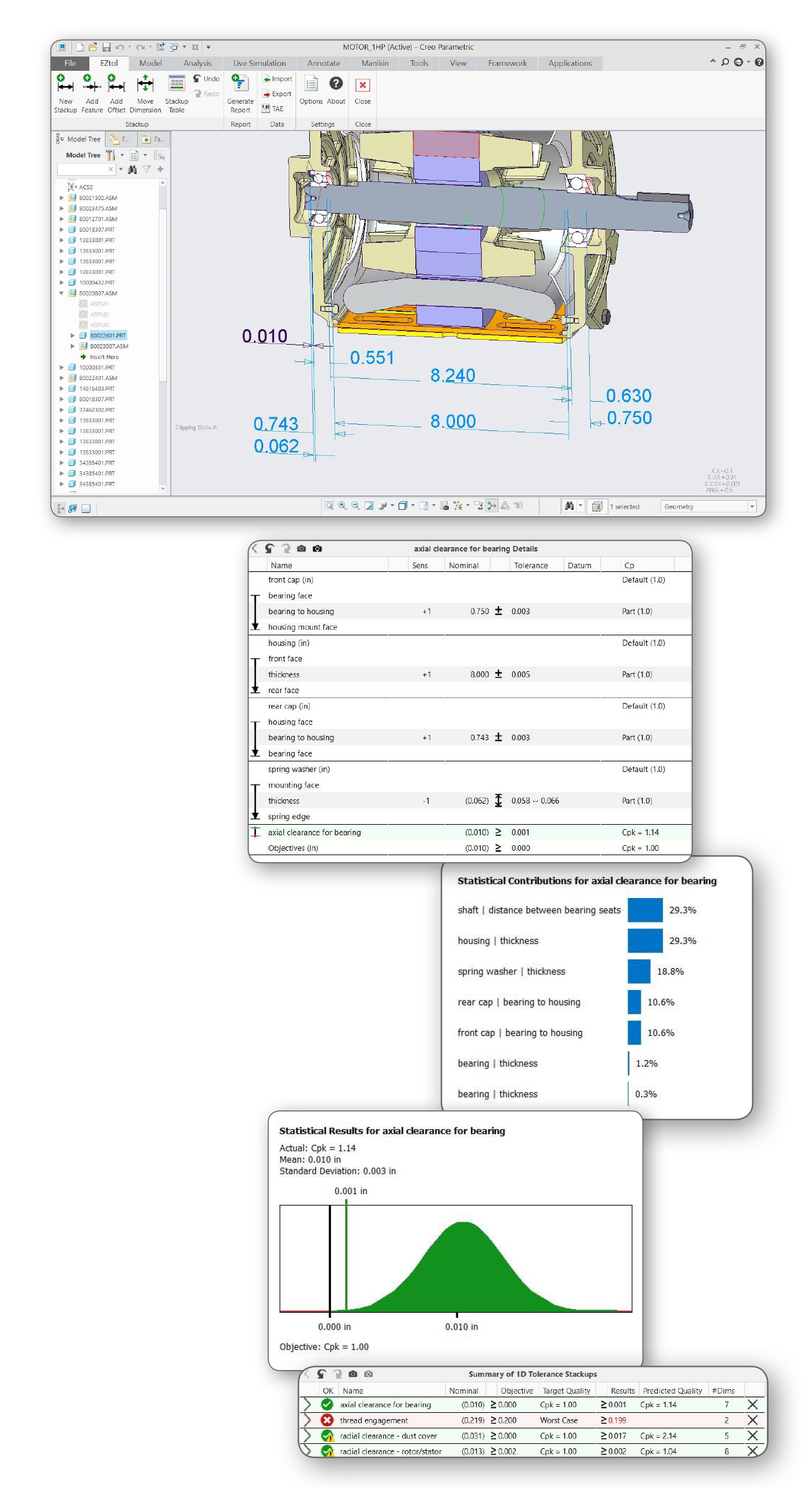Expand the thread engagement summary row
Screen dimensions: 812x1488
(307, 1420)
